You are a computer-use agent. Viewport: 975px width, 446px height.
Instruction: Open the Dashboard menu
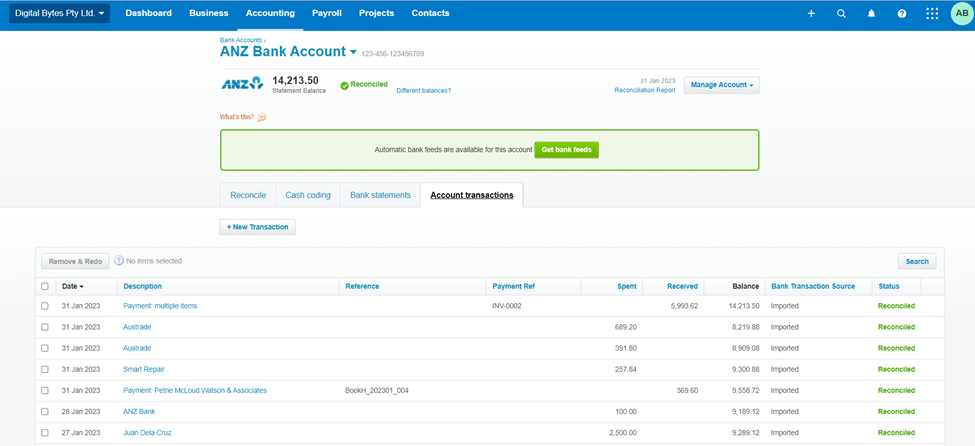pos(149,13)
